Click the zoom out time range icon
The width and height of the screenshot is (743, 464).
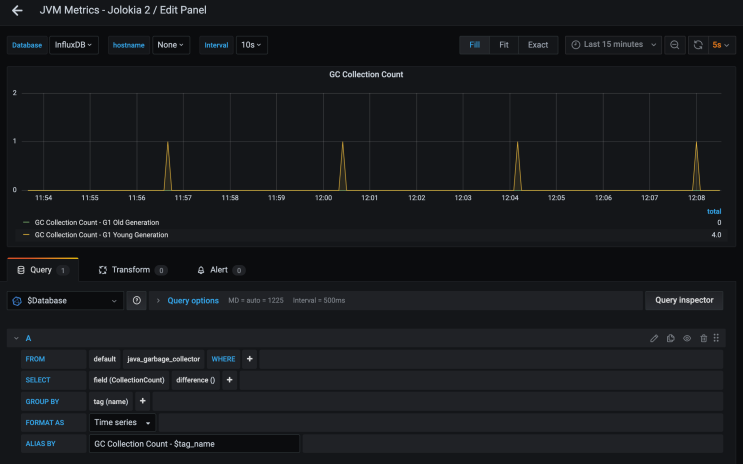pos(674,45)
